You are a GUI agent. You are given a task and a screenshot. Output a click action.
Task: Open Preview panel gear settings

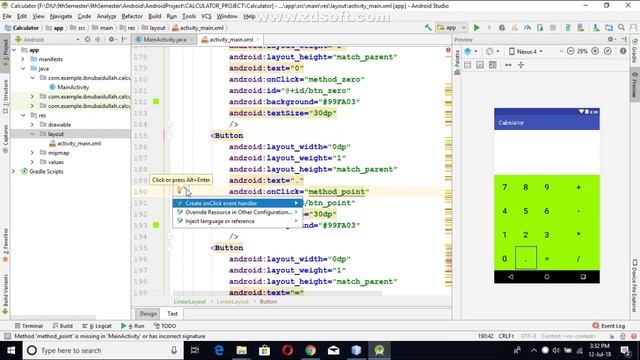tap(611, 40)
